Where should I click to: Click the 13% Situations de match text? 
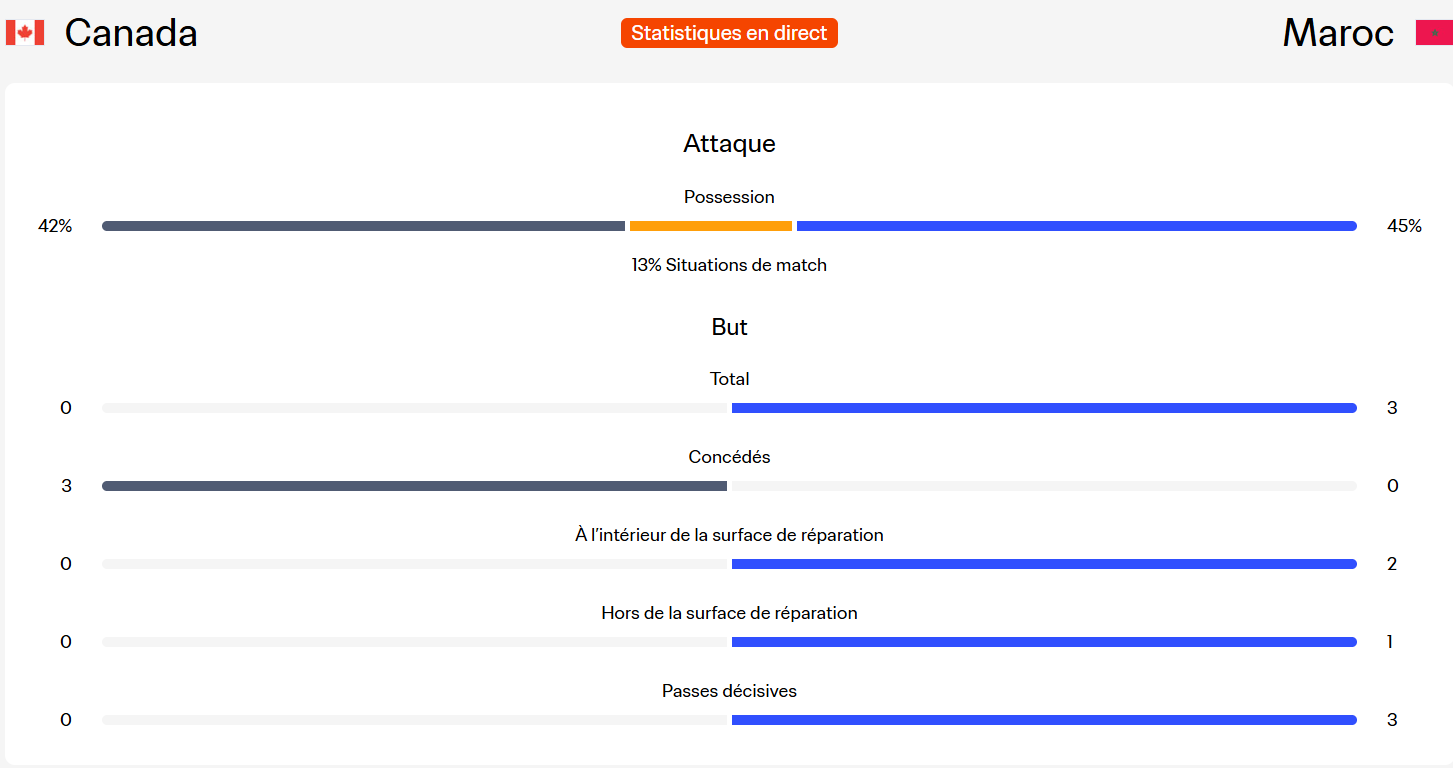pos(729,265)
